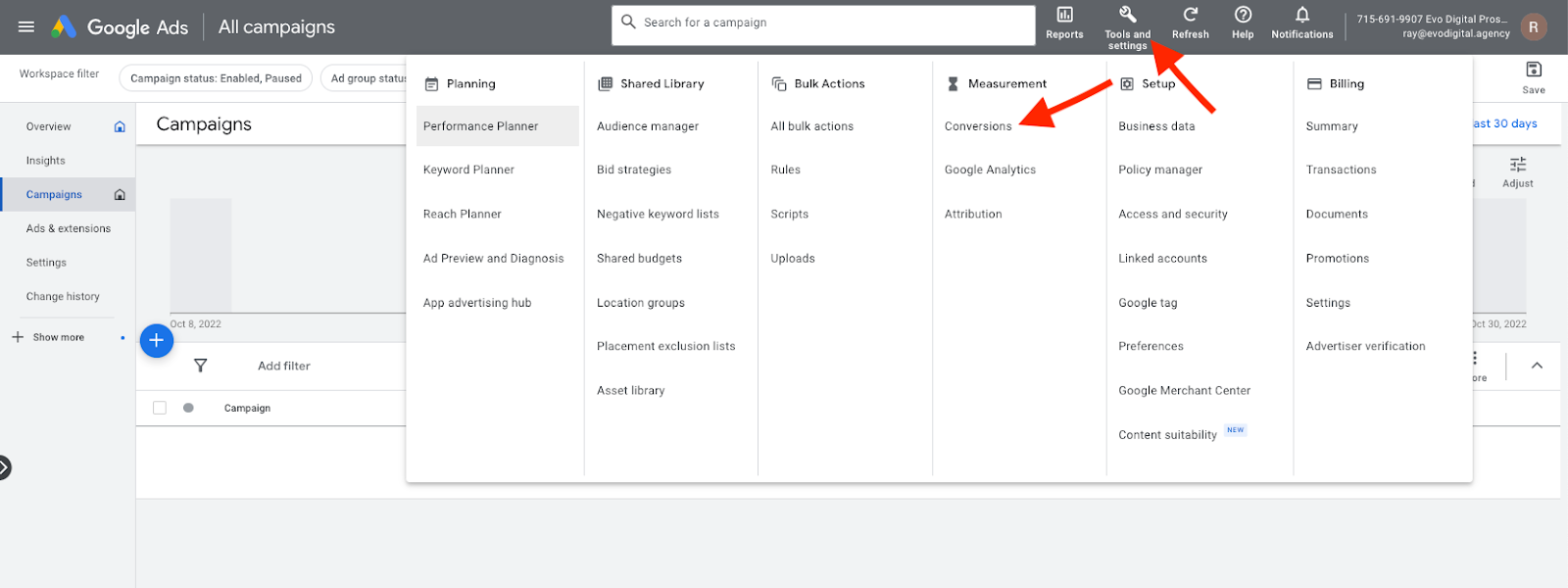Click the Google Ads logo
The image size is (1568, 588).
tap(120, 26)
